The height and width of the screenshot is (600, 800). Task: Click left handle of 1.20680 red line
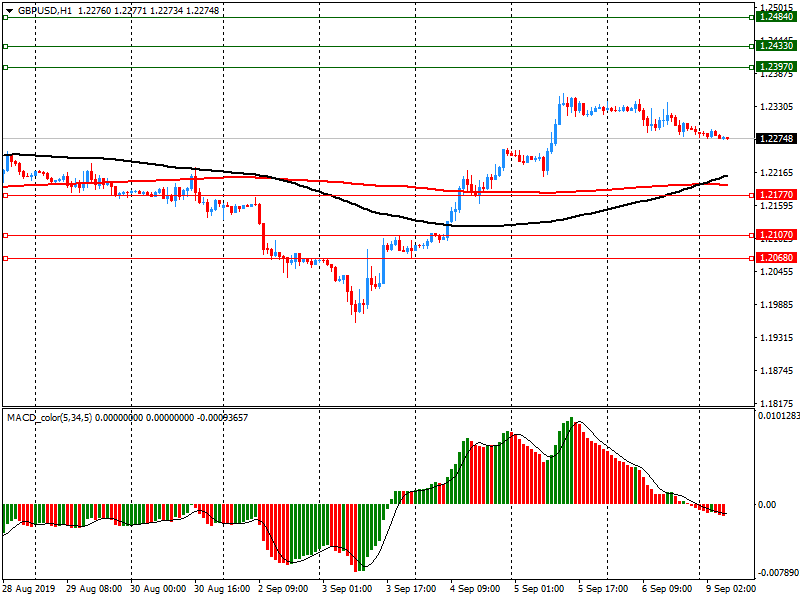(x=5, y=259)
